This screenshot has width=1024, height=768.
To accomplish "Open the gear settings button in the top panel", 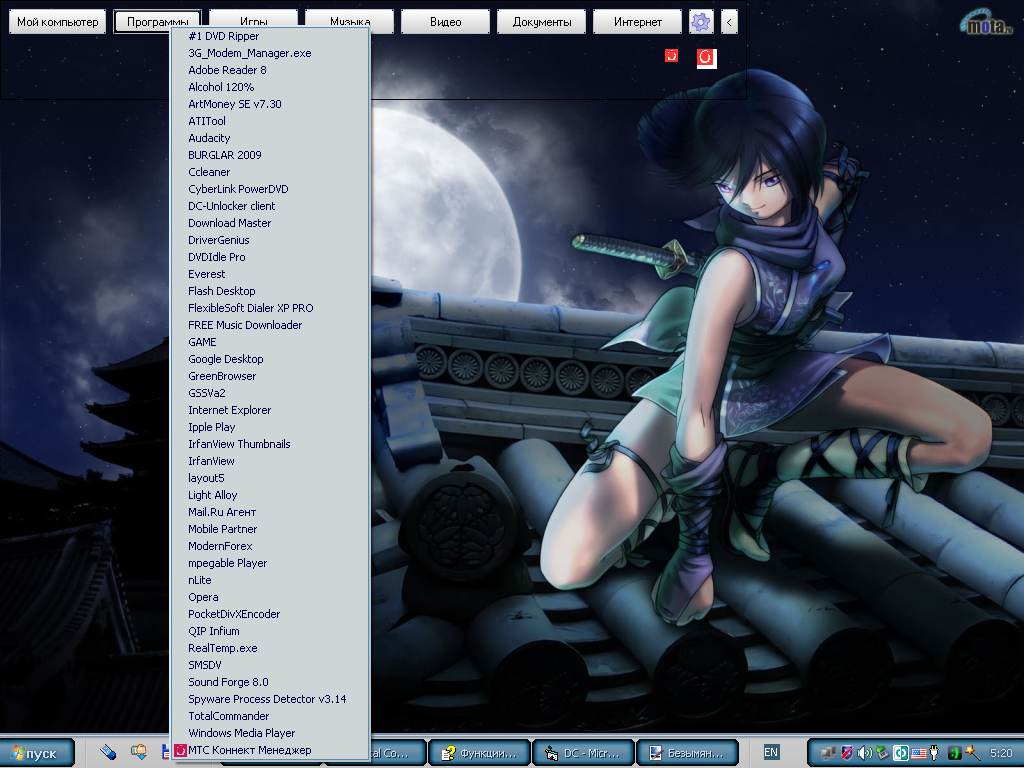I will [x=701, y=22].
